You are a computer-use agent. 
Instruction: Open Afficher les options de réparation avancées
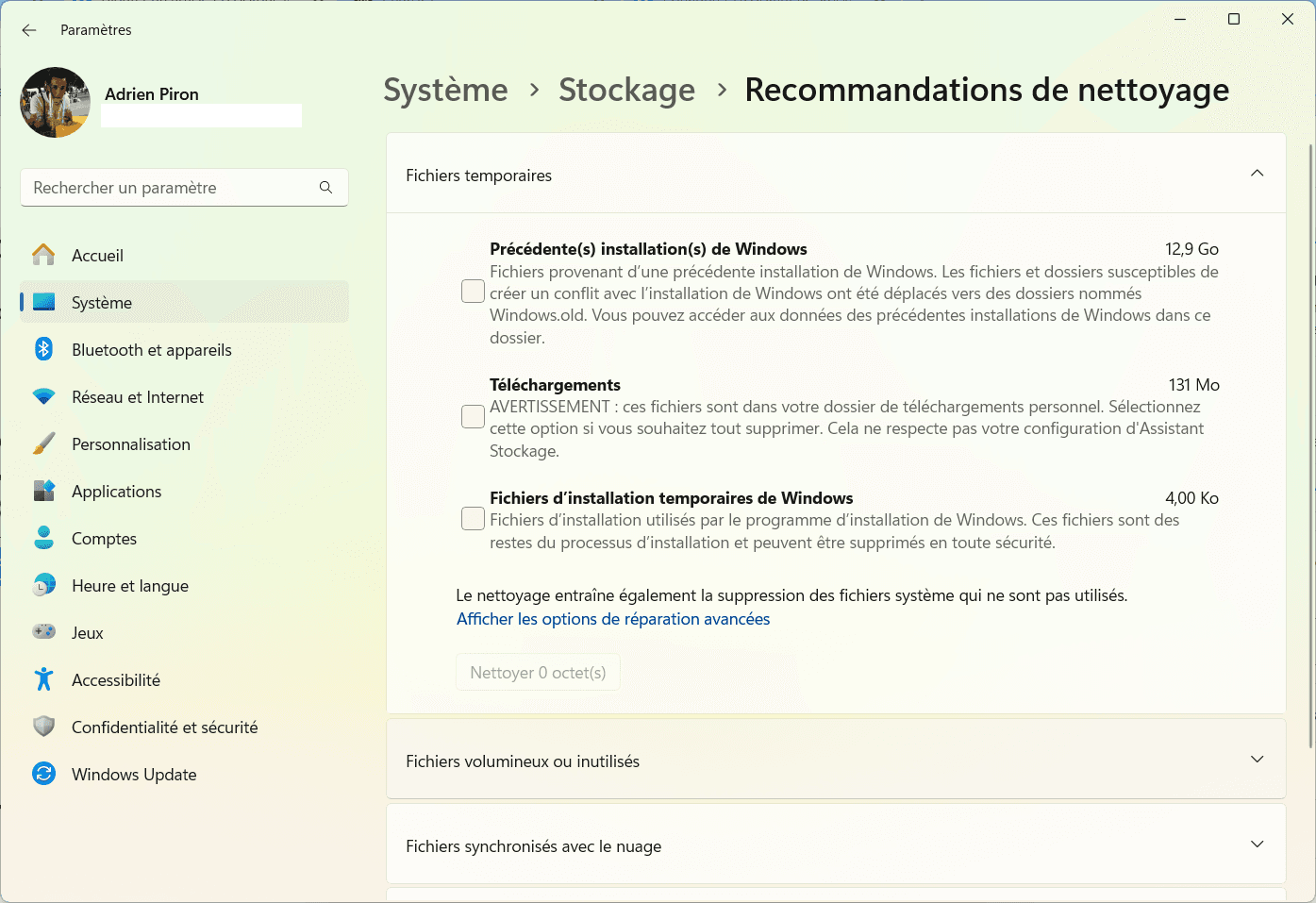(x=613, y=619)
